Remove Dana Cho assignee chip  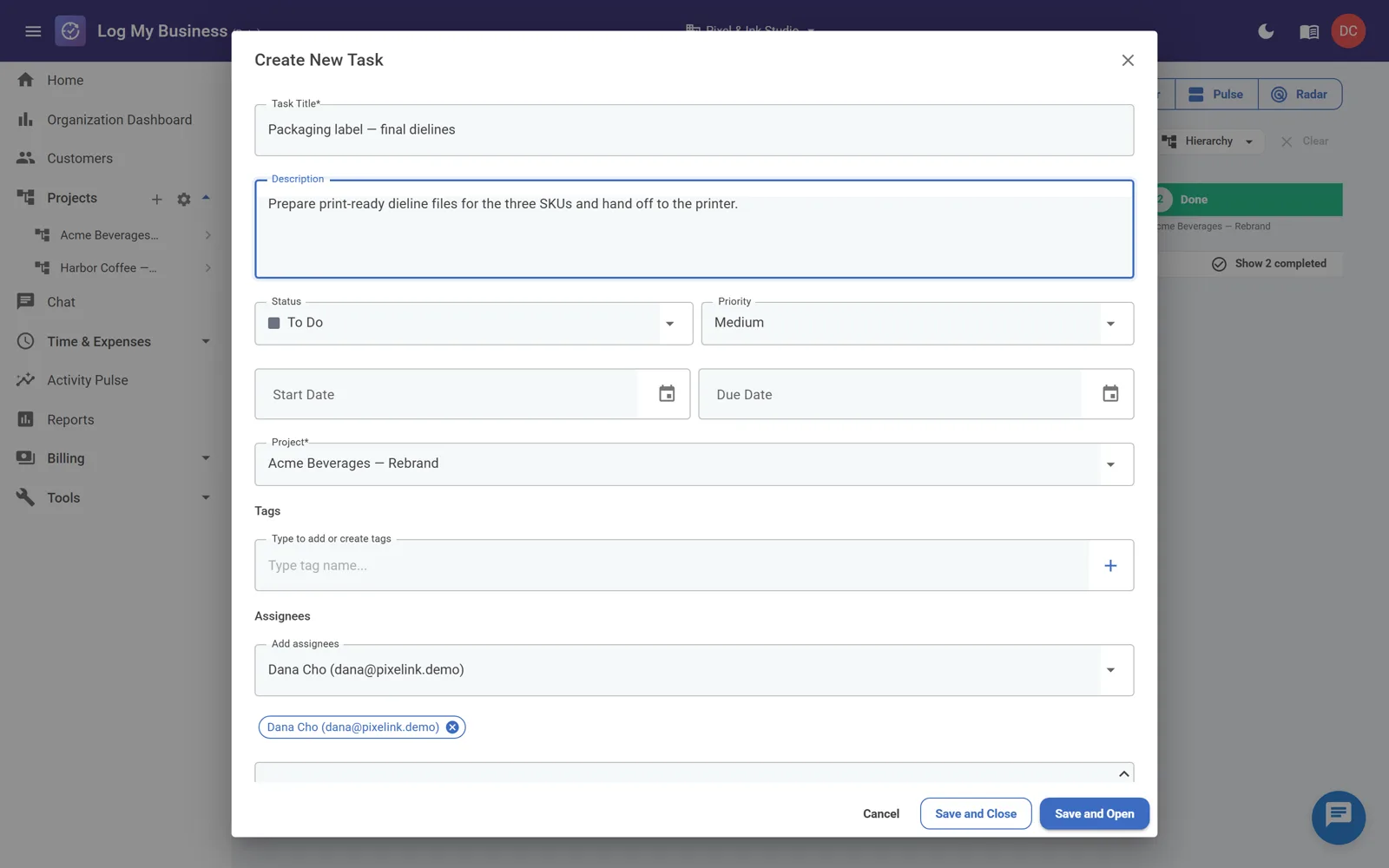coord(452,727)
